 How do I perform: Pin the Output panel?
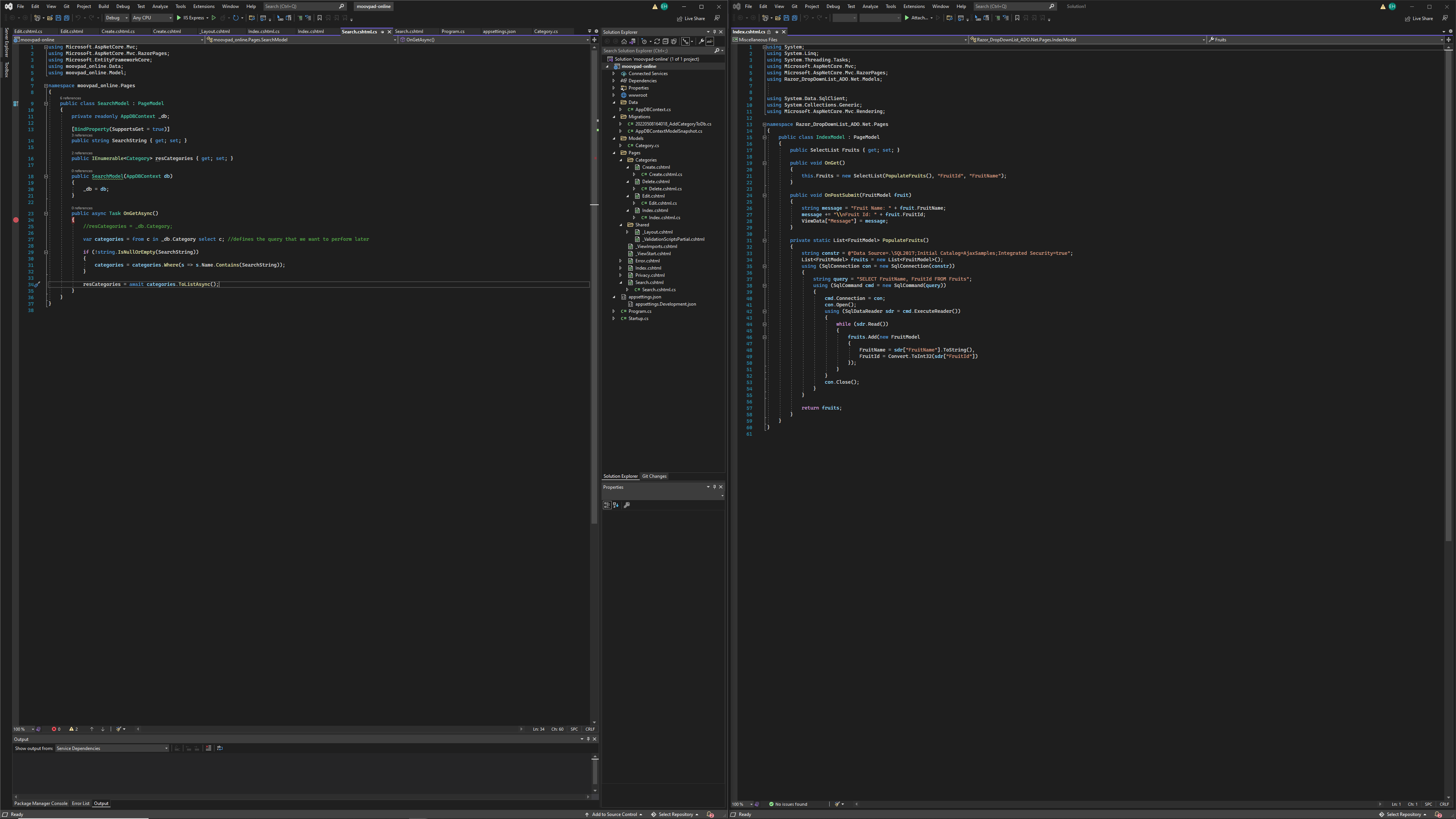click(588, 739)
